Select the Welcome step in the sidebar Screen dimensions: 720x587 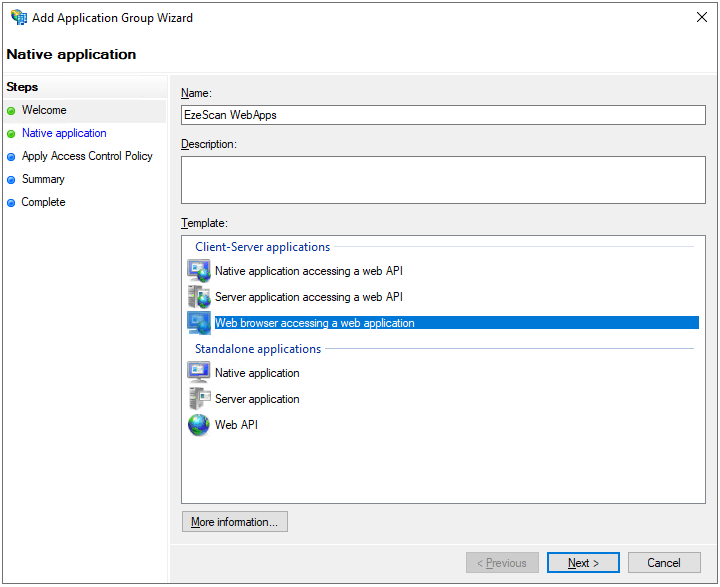click(44, 110)
